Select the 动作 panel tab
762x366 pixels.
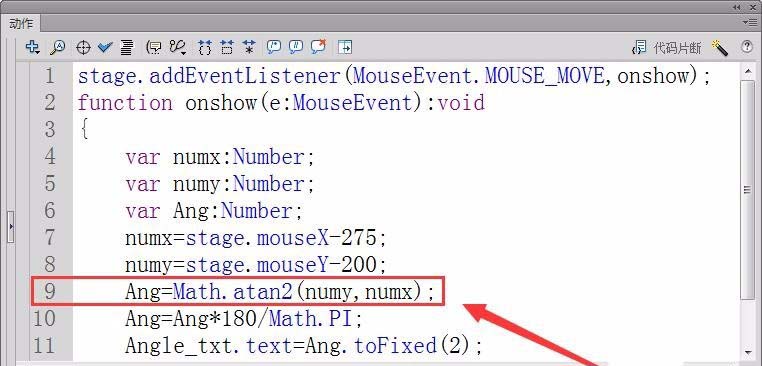tap(21, 23)
